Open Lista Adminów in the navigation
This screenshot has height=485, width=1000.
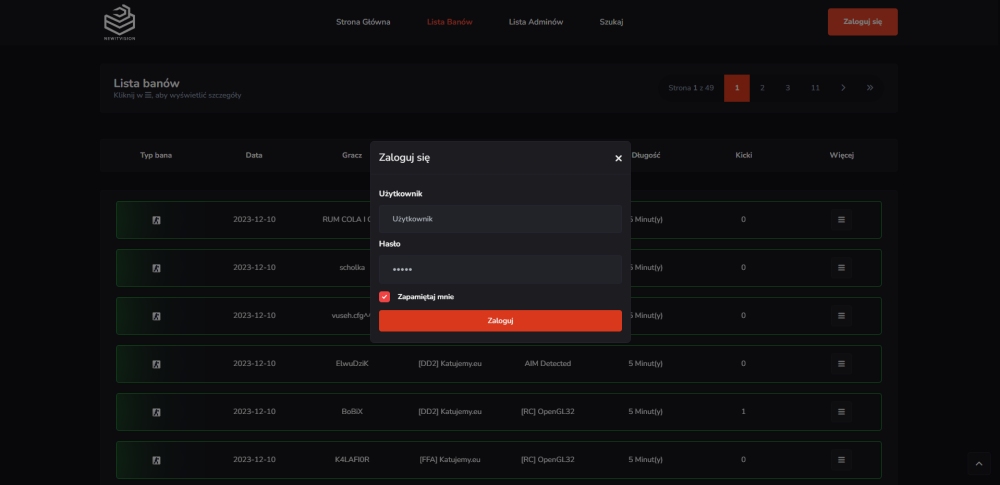point(536,22)
